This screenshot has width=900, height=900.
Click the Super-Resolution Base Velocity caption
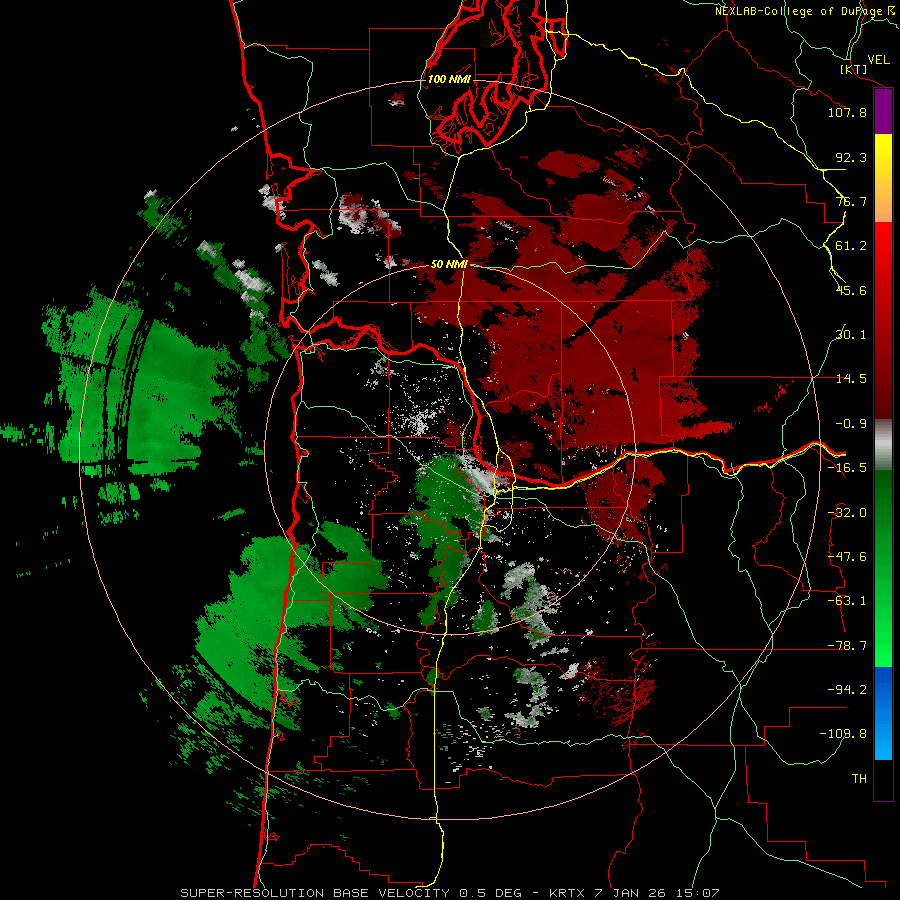449,893
